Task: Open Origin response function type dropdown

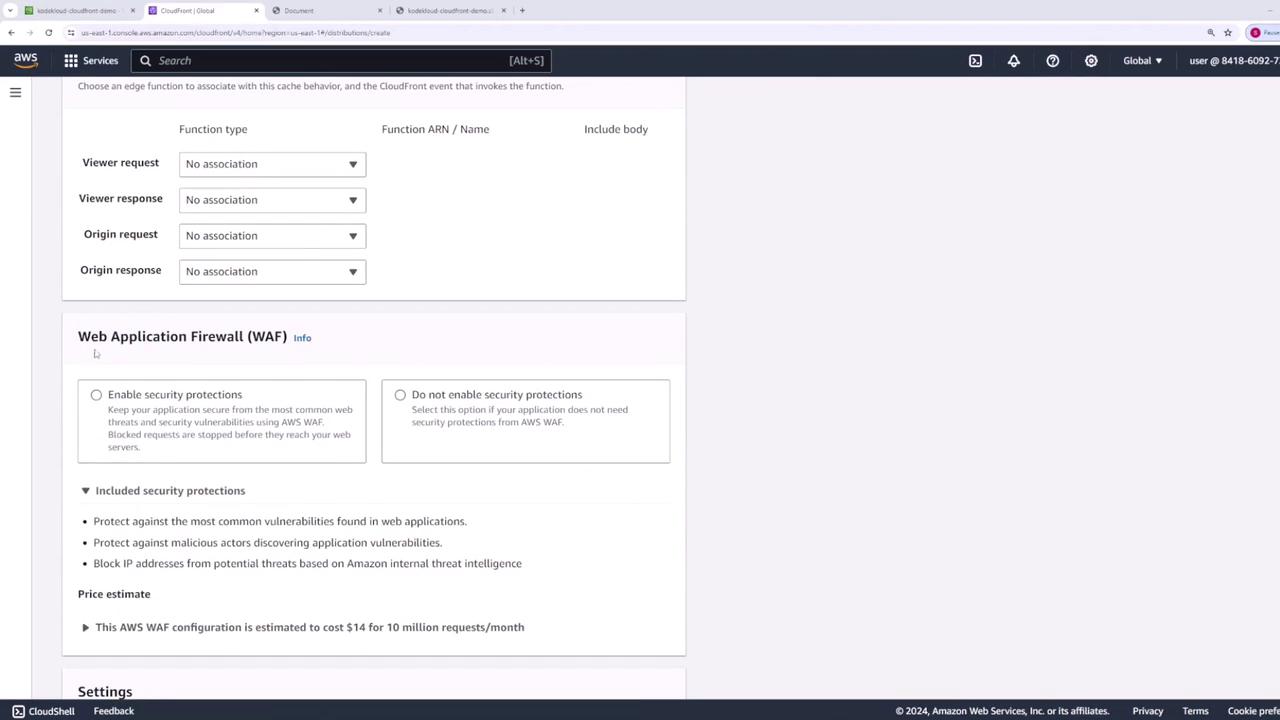Action: (x=272, y=272)
